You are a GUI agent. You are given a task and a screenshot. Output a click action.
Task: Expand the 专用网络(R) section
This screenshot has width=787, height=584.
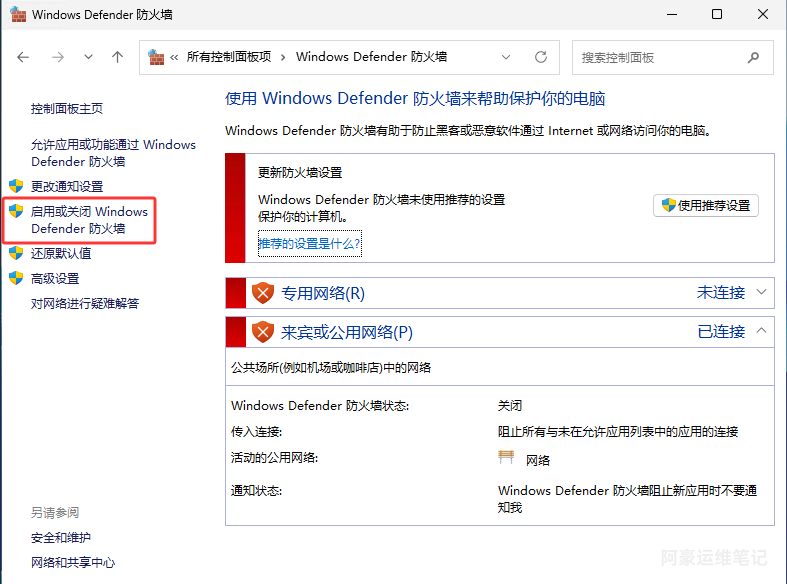[x=762, y=292]
